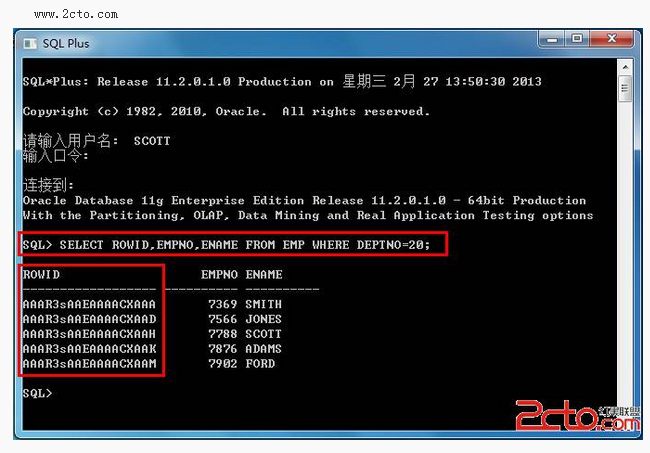Click the scrollbar up arrow
Image resolution: width=650 pixels, height=453 pixels.
pyautogui.click(x=625, y=67)
